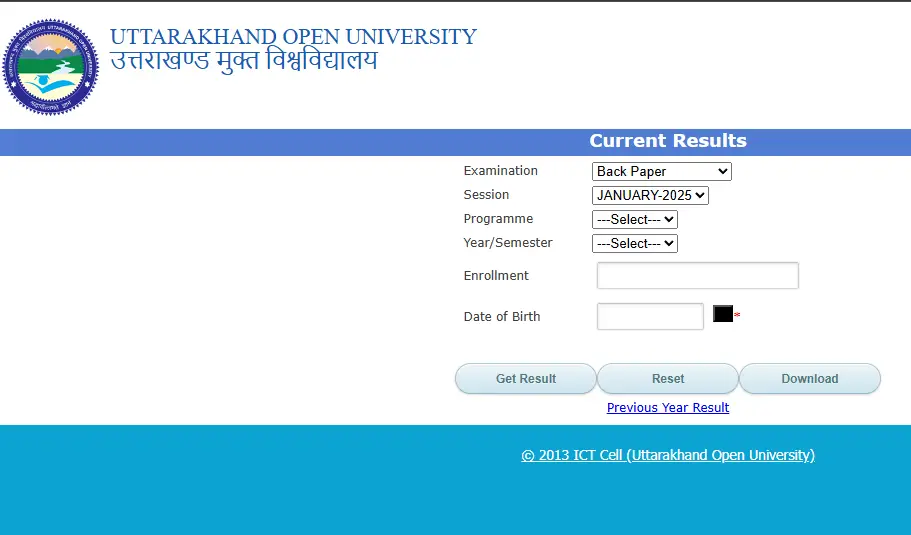Follow the 2013 ICT Cell footer link

[668, 455]
